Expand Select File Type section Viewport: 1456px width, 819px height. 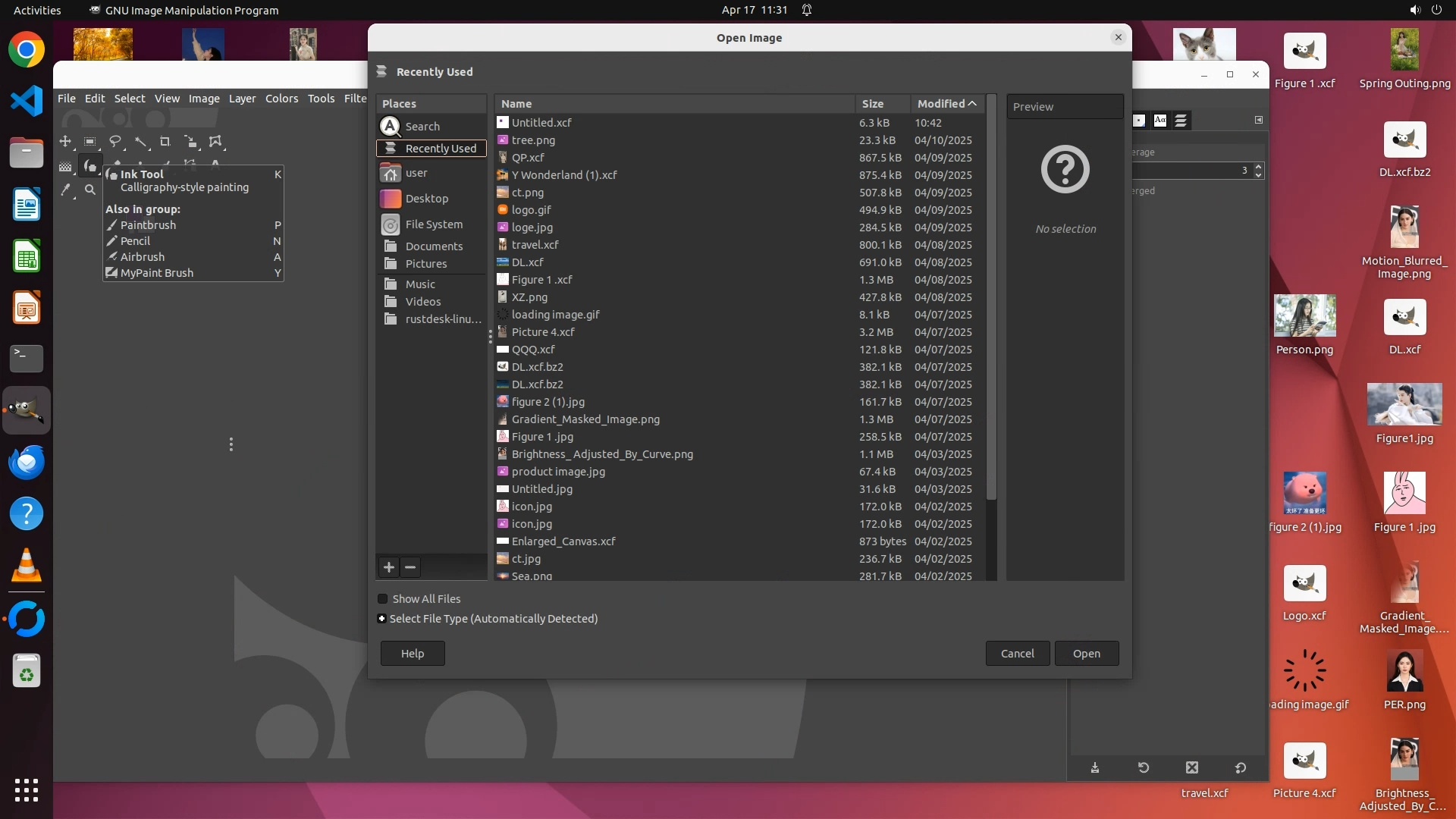point(382,619)
